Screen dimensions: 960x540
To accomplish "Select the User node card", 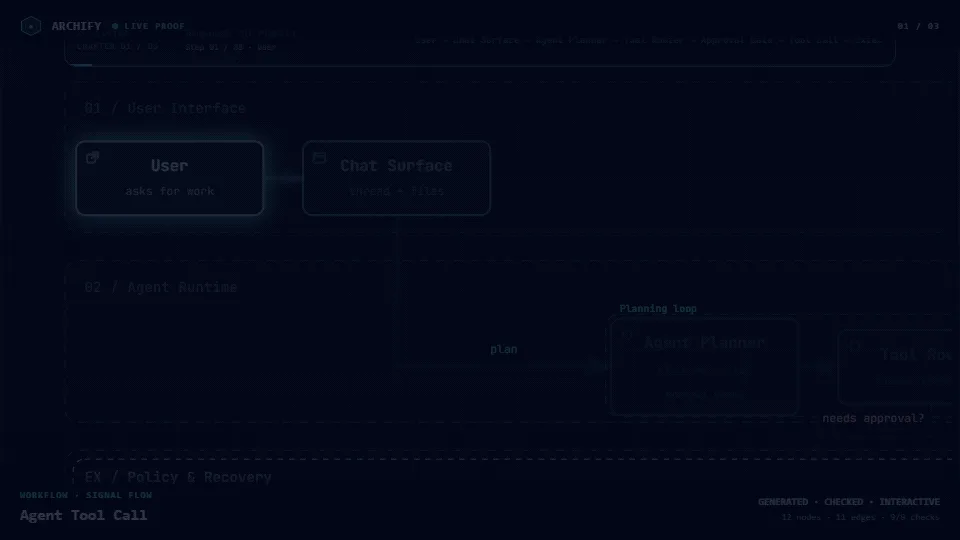I will pyautogui.click(x=170, y=178).
